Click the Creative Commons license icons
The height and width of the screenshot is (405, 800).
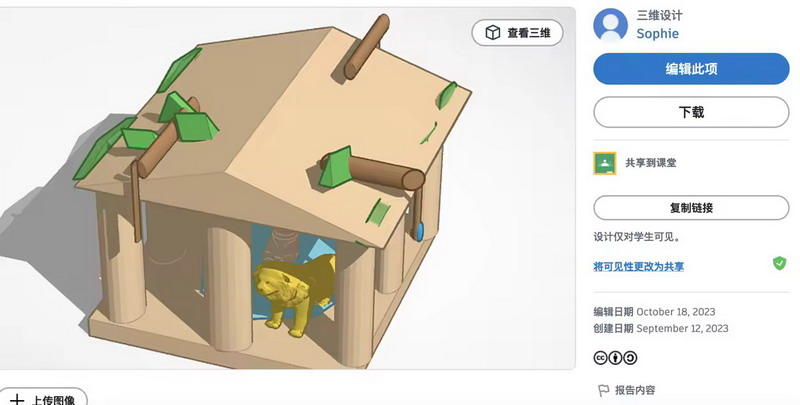pyautogui.click(x=615, y=358)
